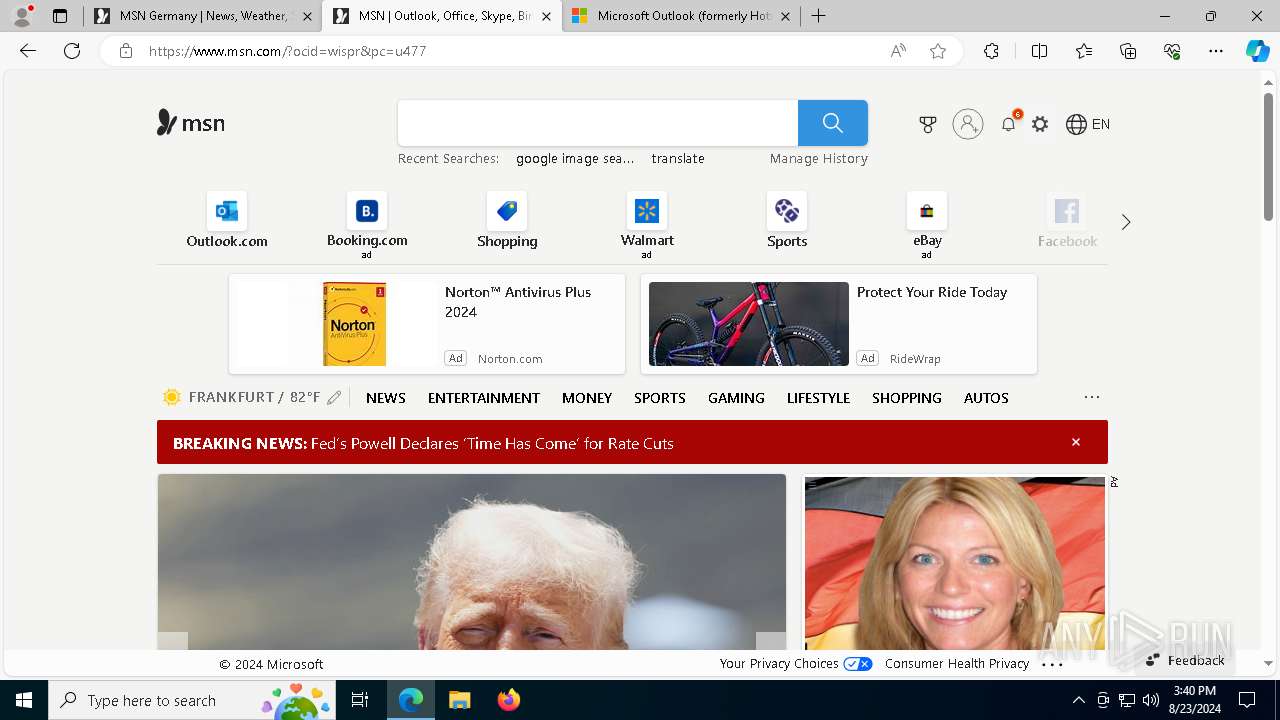The image size is (1280, 720).
Task: Launch Firefox from taskbar
Action: (508, 700)
